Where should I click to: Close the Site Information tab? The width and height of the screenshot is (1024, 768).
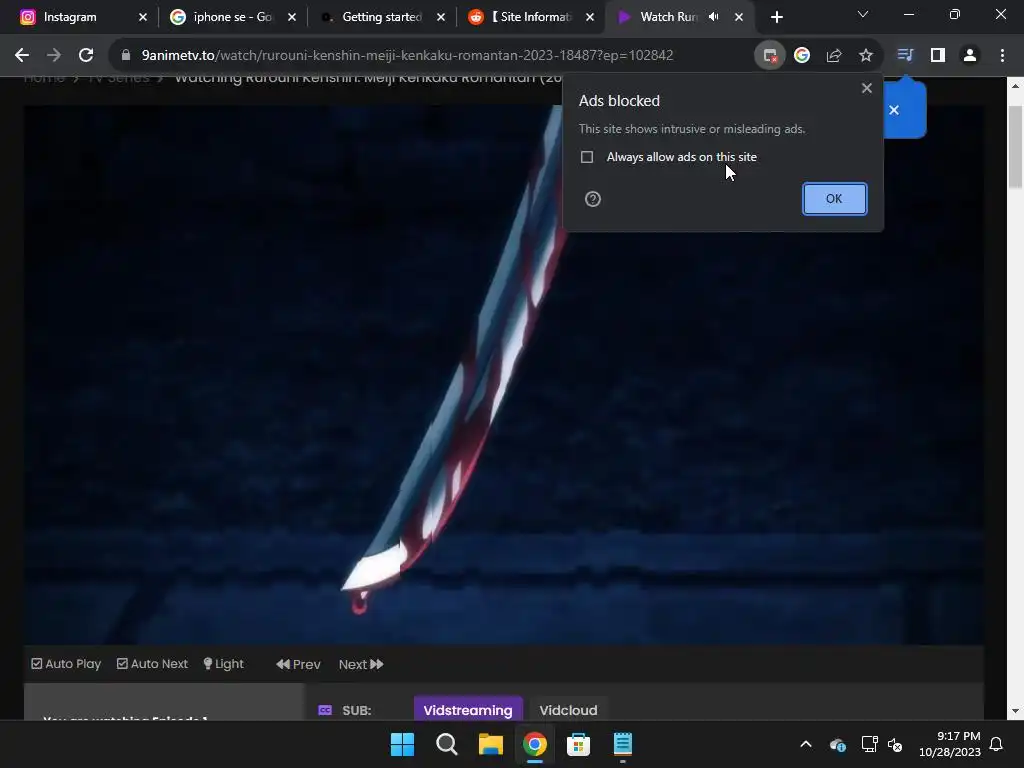pyautogui.click(x=590, y=18)
